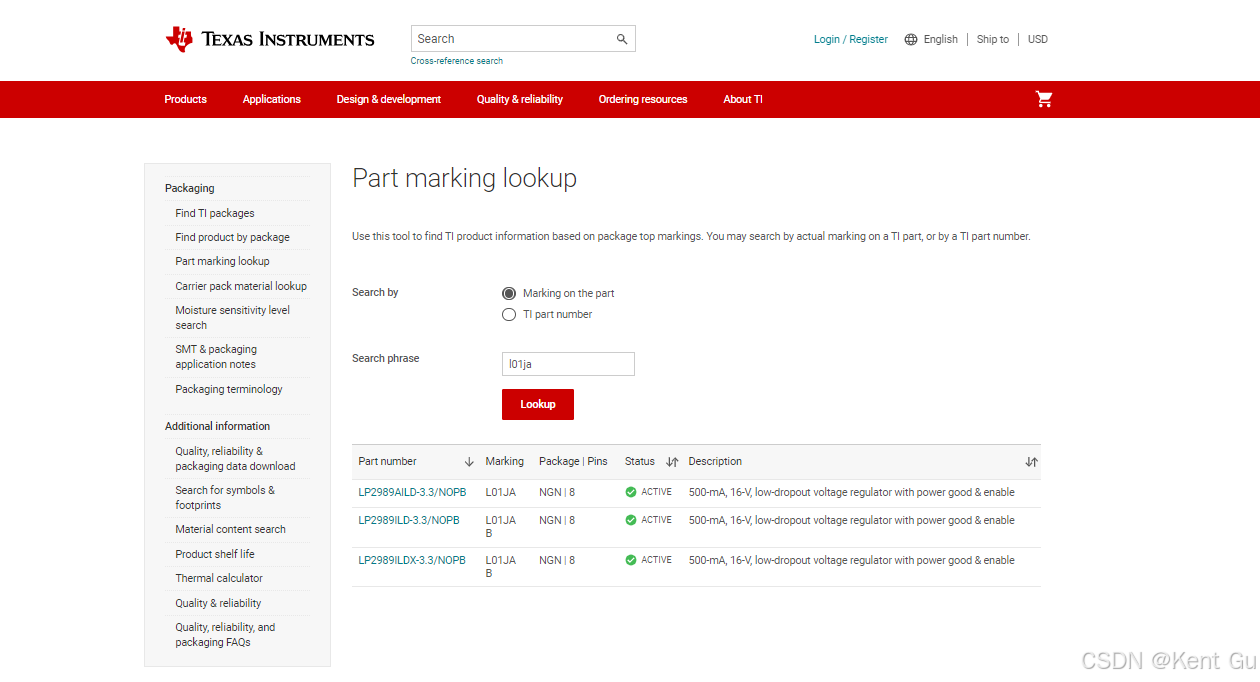
Task: Open LP2989ILD-3.3/NOPB part link
Action: point(409,520)
